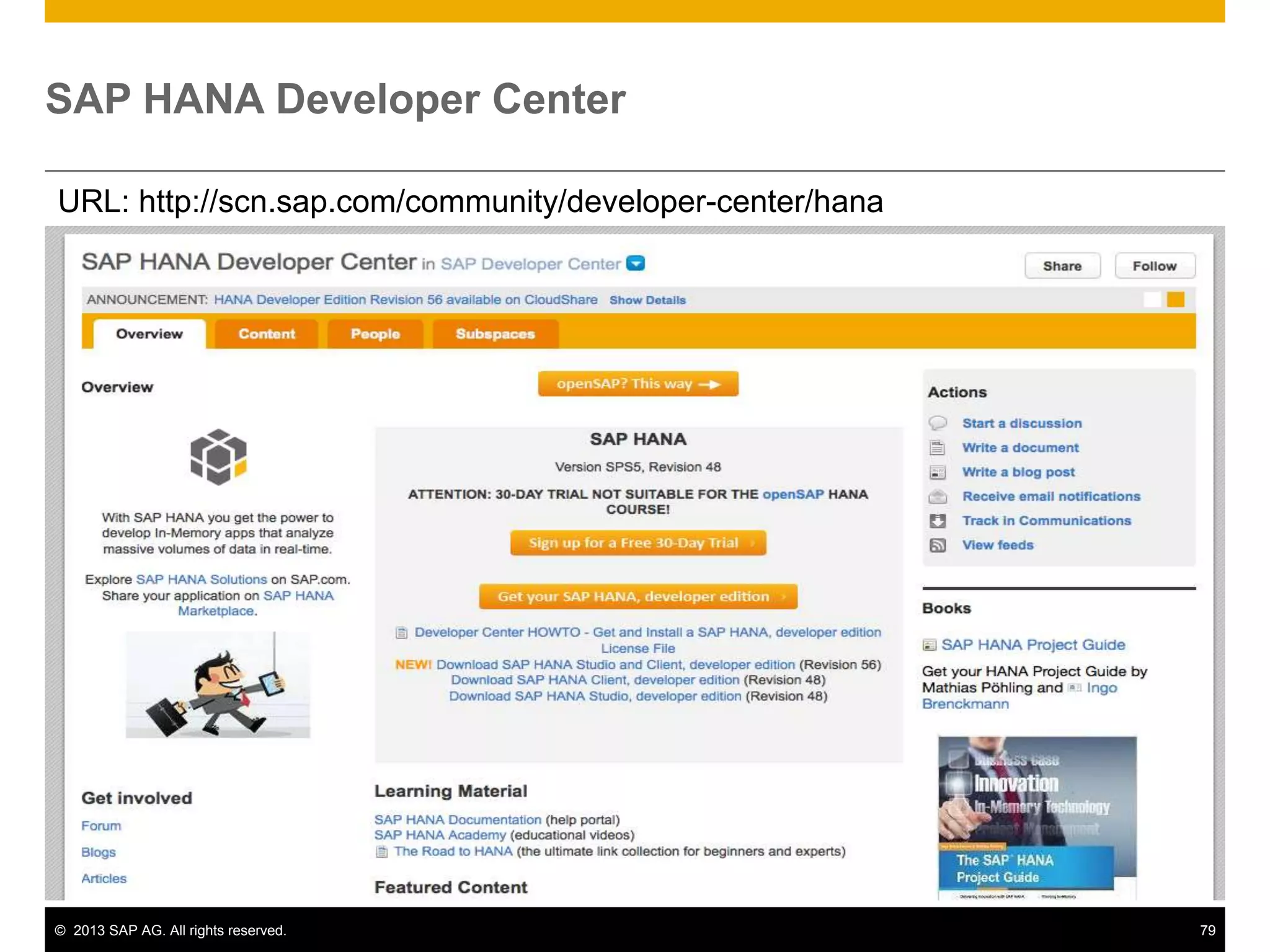The width and height of the screenshot is (1270, 952).
Task: Click the Write a document page icon
Action: pyautogui.click(x=938, y=447)
